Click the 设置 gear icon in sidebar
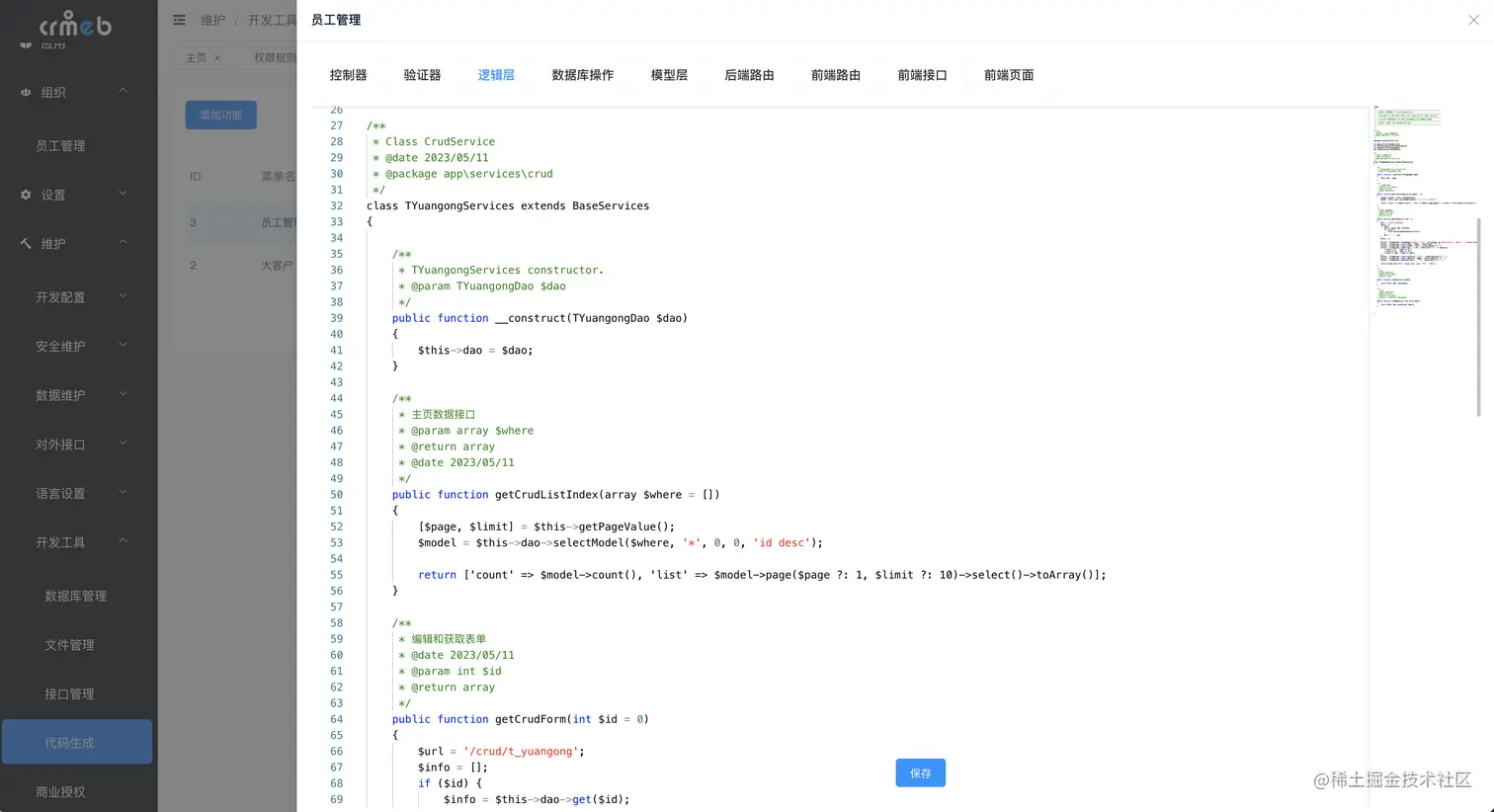Screen dimensions: 1494x812 26,195
